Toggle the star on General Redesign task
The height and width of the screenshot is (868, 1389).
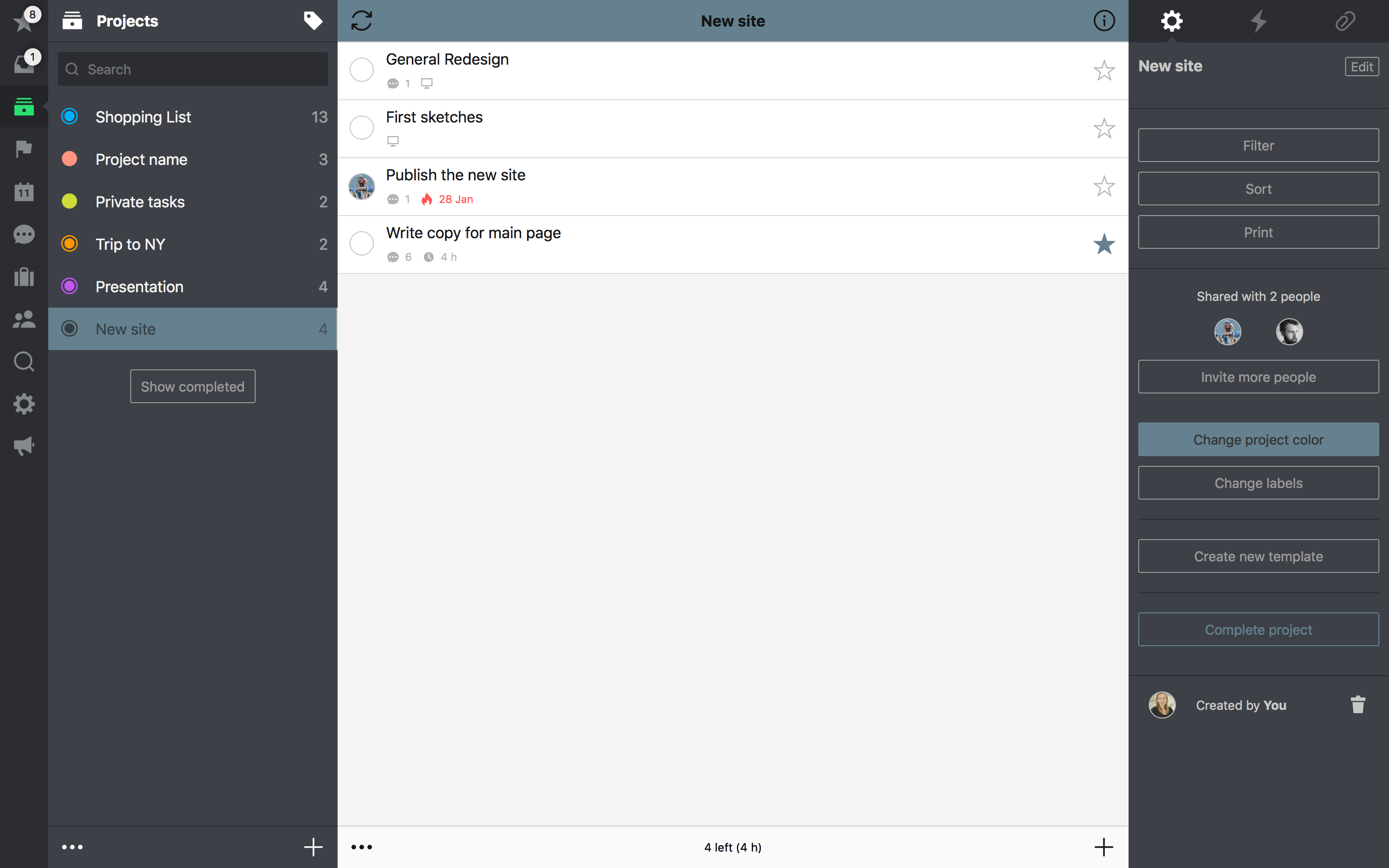pyautogui.click(x=1104, y=70)
